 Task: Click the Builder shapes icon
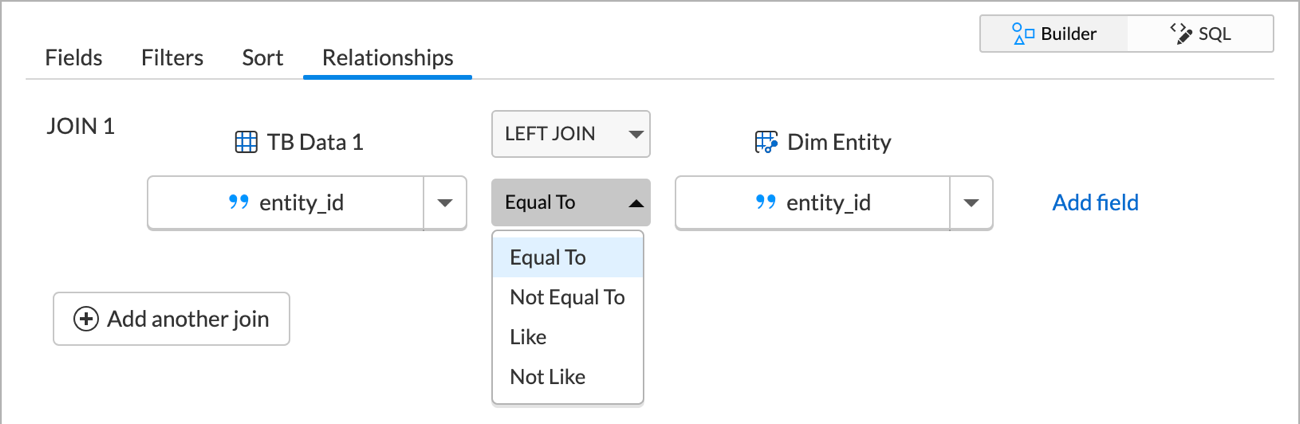point(1022,34)
